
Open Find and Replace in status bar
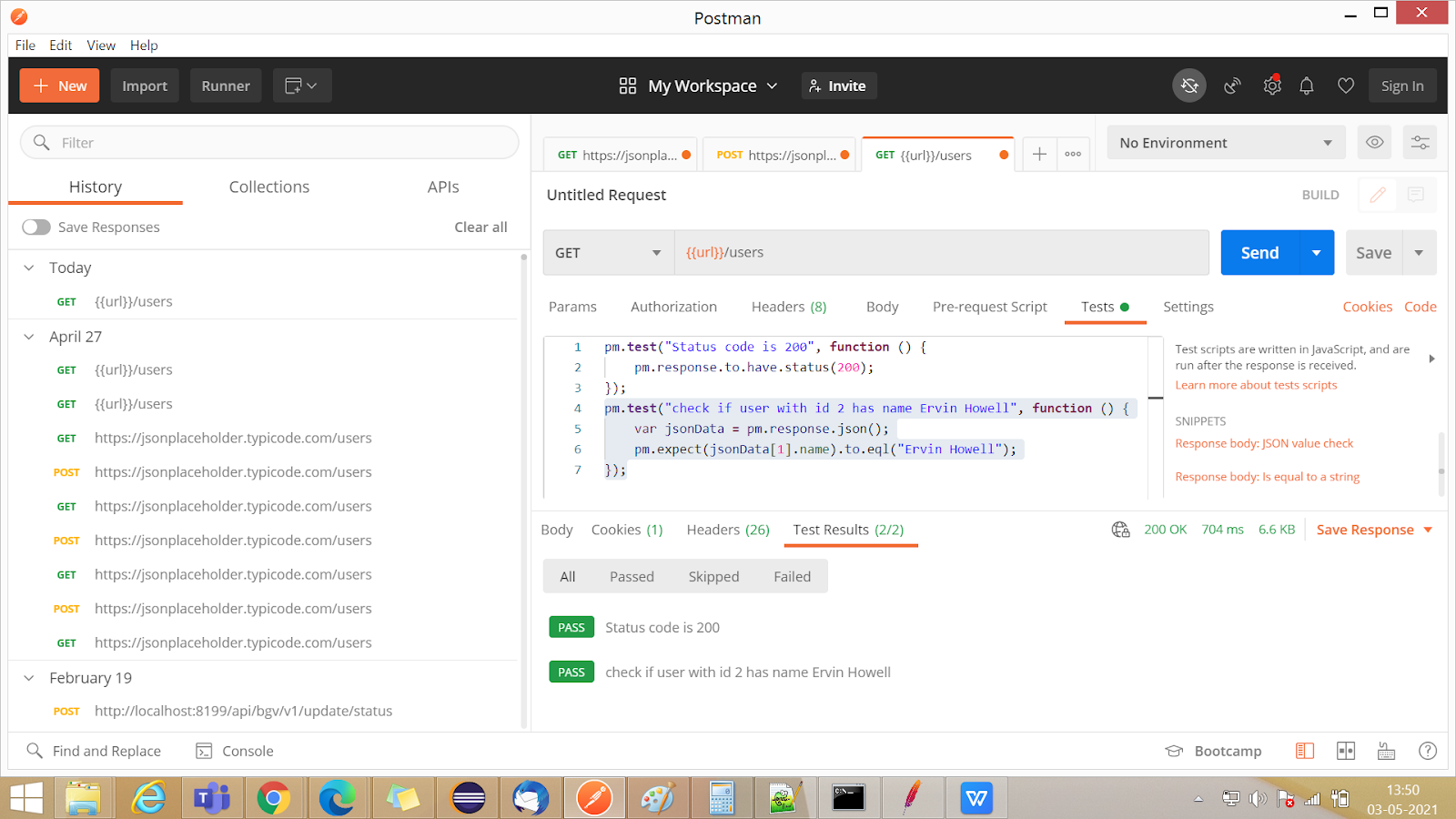pos(94,751)
